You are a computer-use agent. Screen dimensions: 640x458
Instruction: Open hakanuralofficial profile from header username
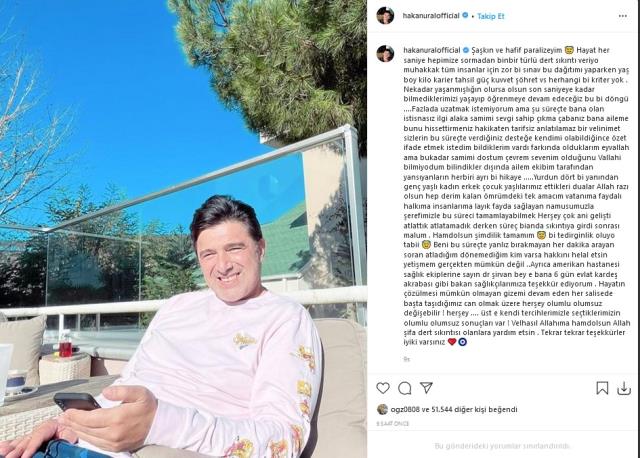click(431, 16)
